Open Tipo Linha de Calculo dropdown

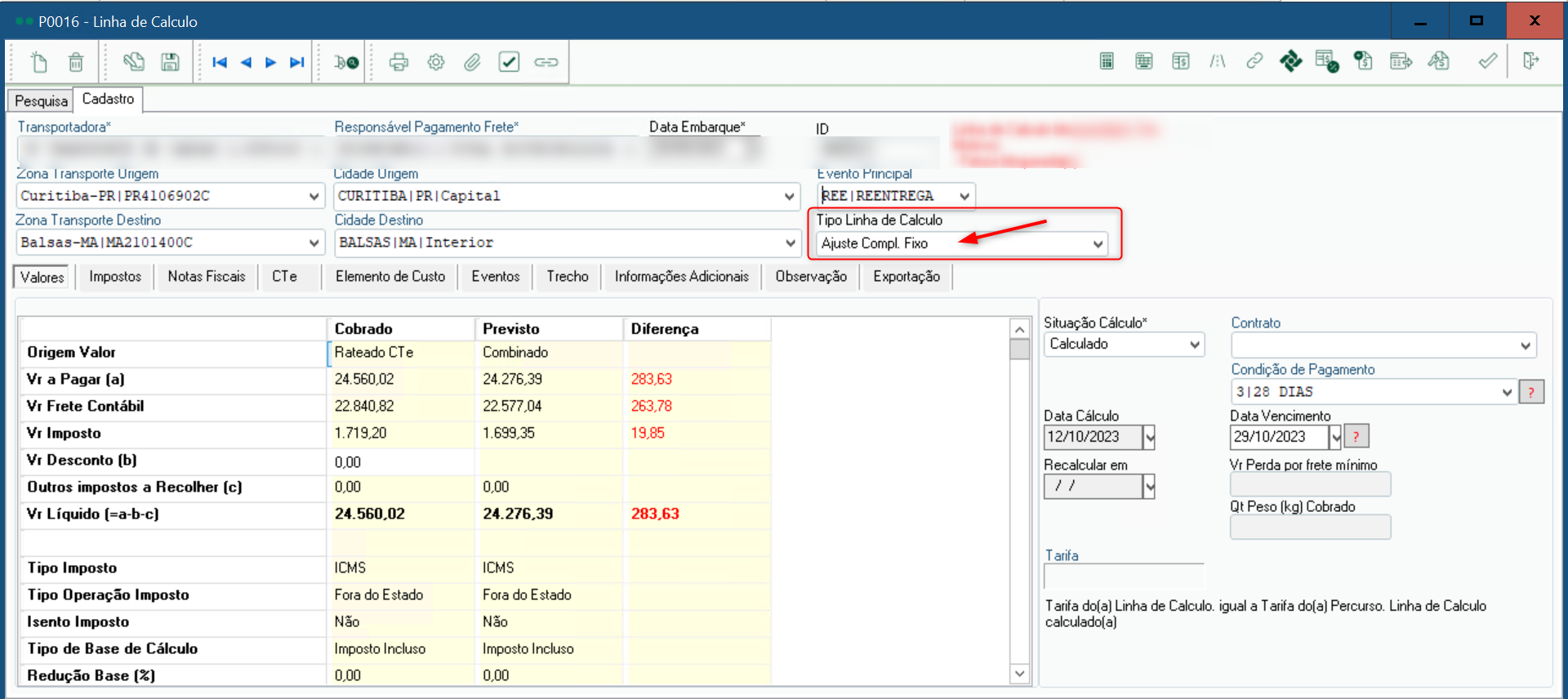(1098, 243)
